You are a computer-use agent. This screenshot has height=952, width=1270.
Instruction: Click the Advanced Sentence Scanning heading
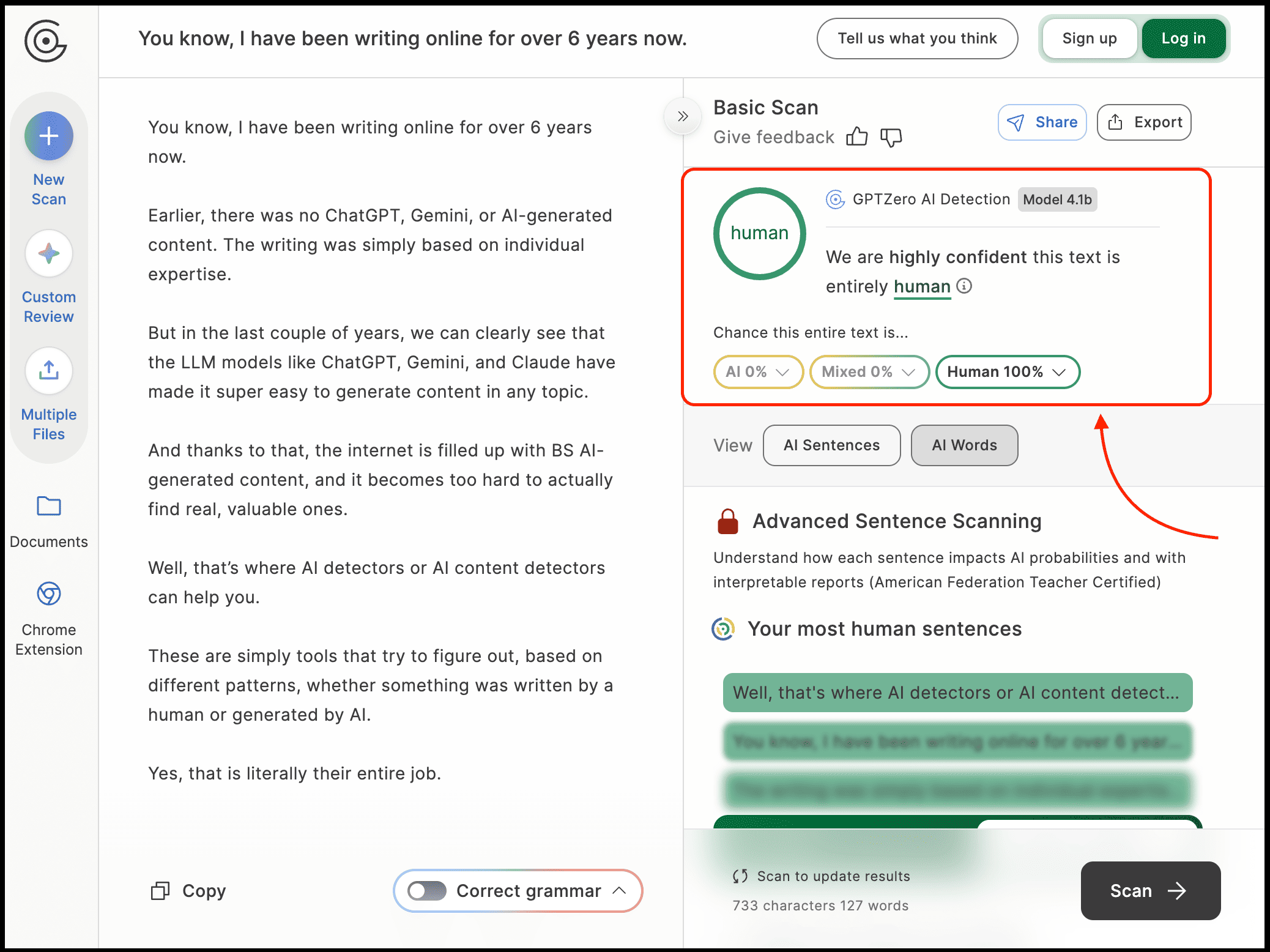(897, 521)
